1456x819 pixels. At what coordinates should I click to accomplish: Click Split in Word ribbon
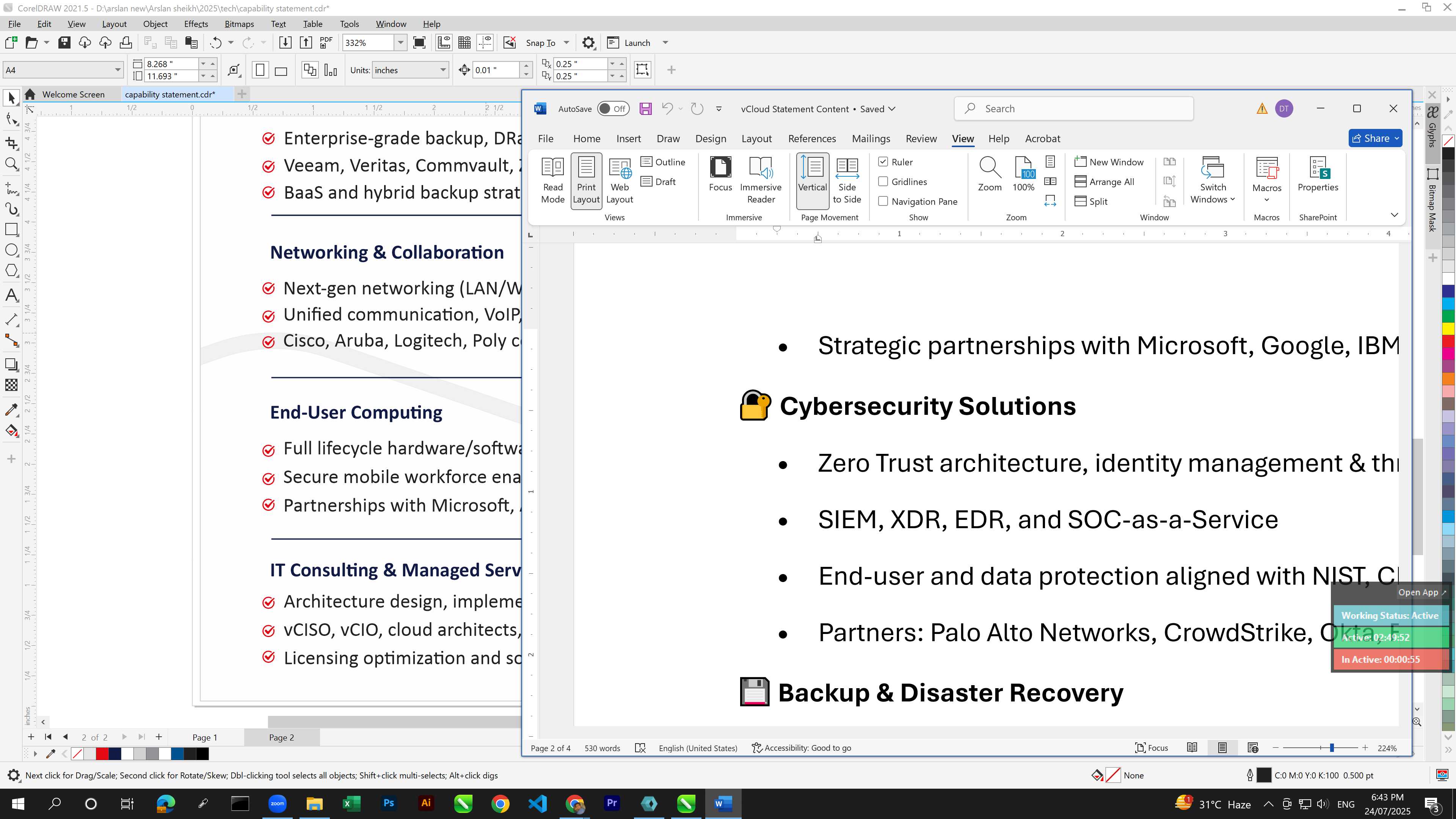(x=1091, y=201)
